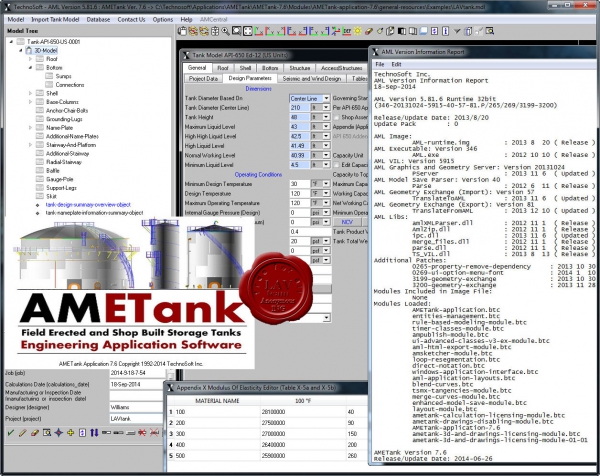Screen dimensions: 600x476
Task: Open the Seismic and Wind Design tab
Action: pyautogui.click(x=311, y=78)
